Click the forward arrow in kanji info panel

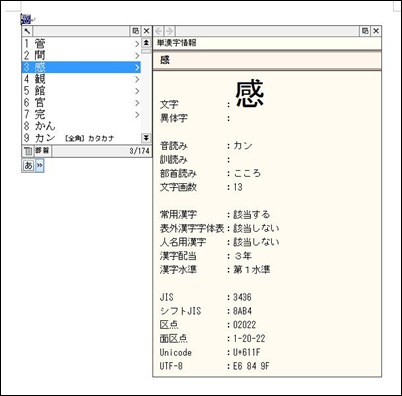[169, 31]
